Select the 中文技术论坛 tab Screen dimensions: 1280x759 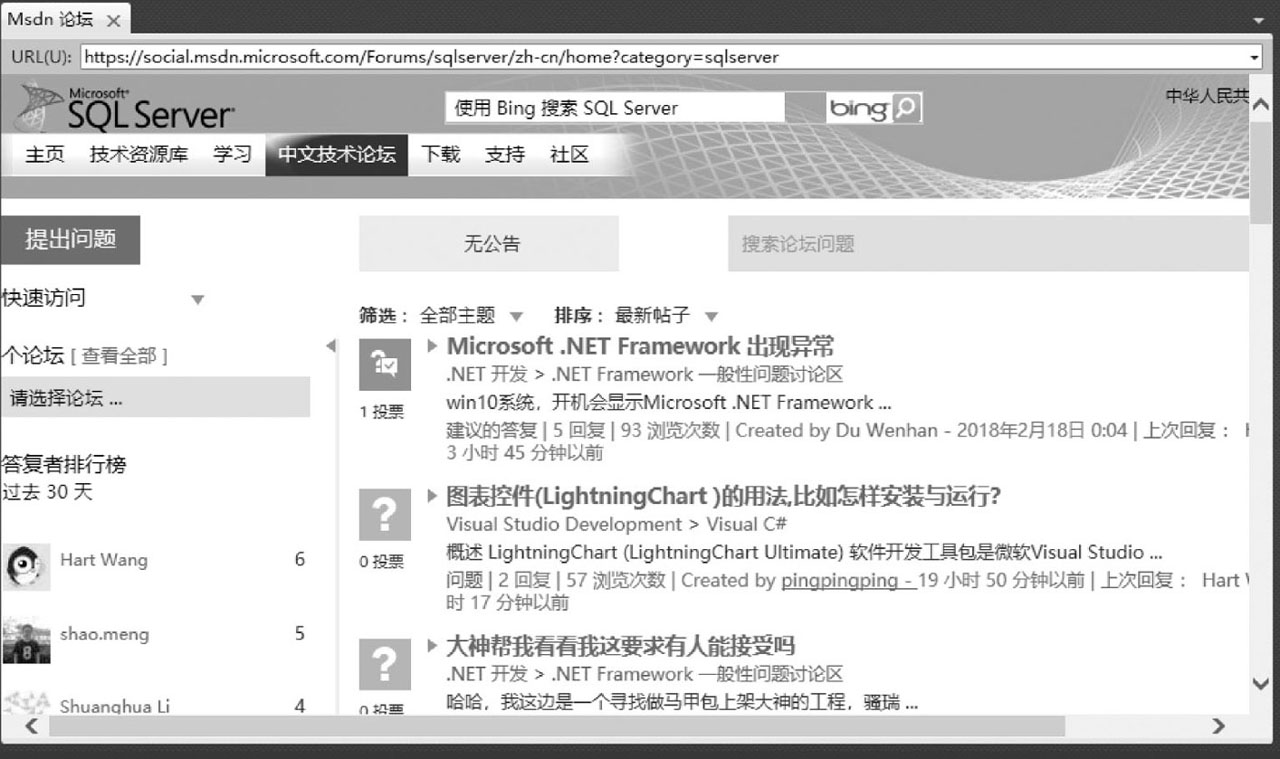(x=337, y=155)
